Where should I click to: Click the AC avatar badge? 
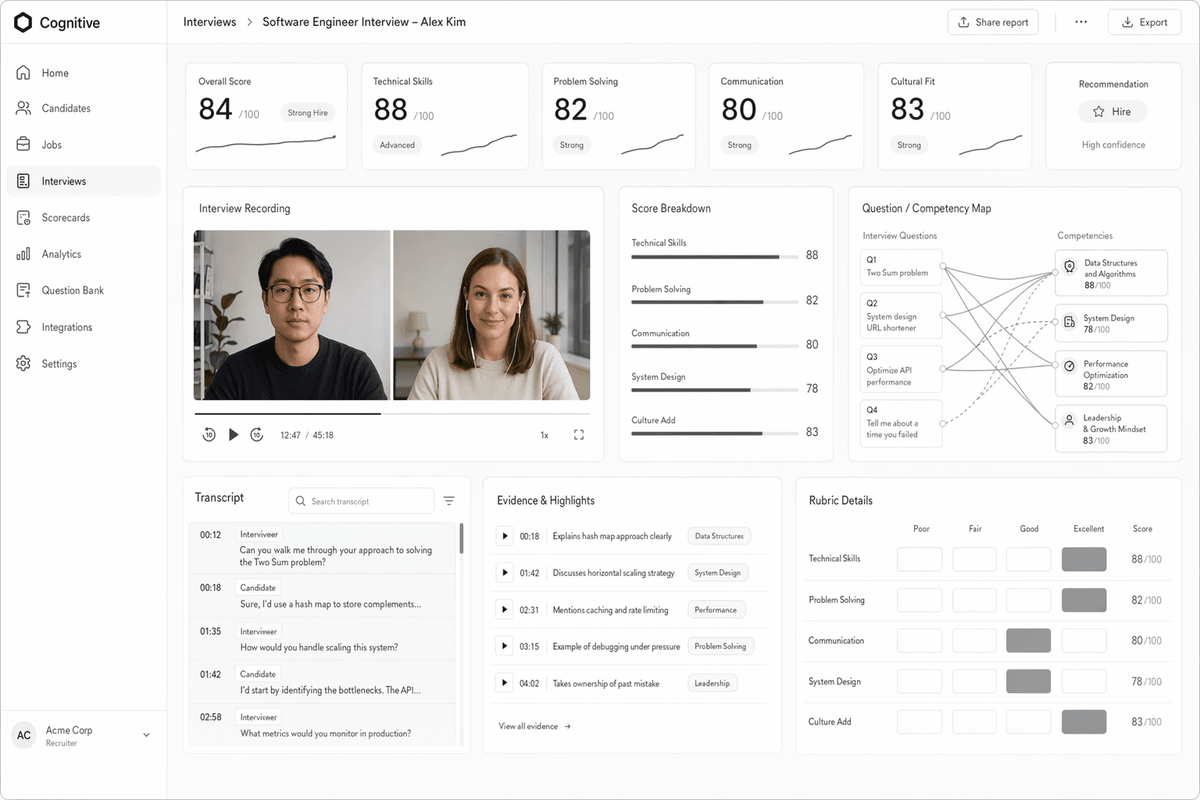click(24, 735)
